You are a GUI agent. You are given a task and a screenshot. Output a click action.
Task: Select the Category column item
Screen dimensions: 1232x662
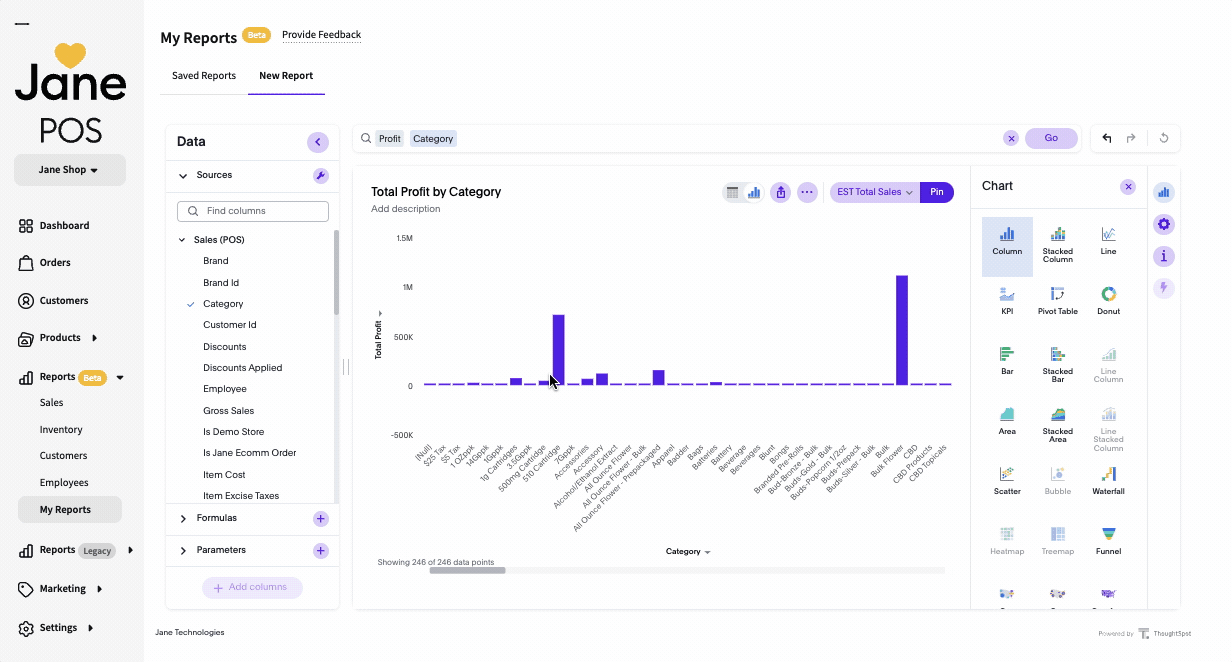click(x=223, y=304)
